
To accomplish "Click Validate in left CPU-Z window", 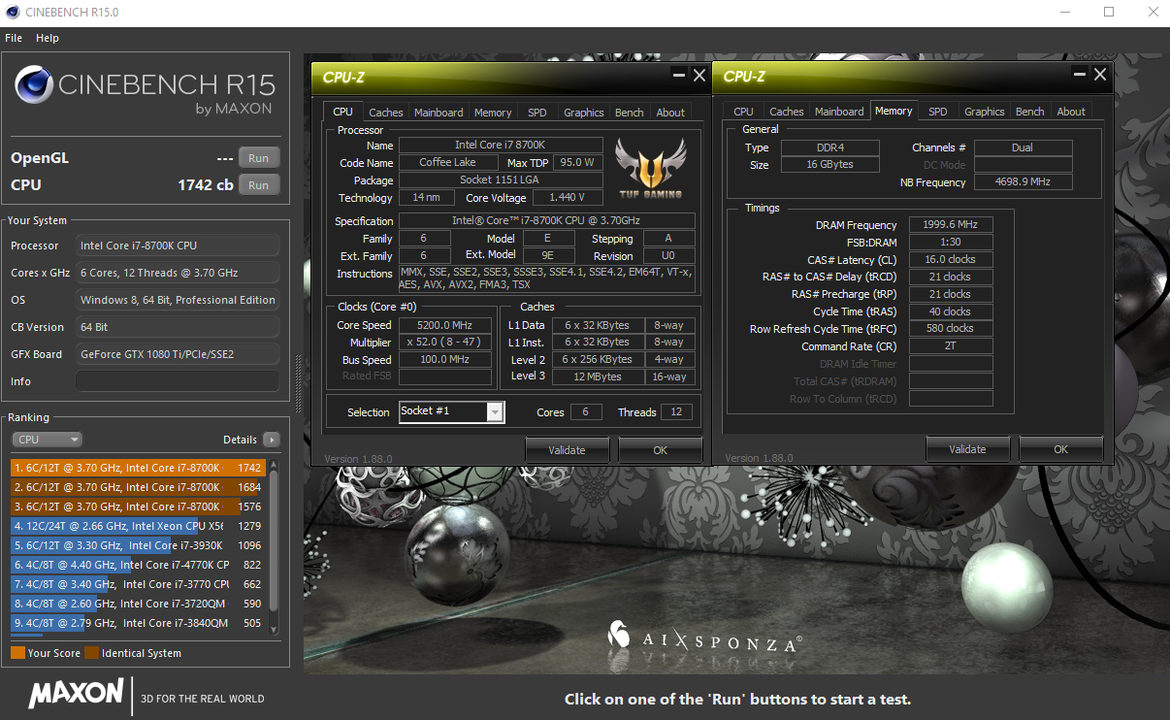I will click(x=567, y=450).
